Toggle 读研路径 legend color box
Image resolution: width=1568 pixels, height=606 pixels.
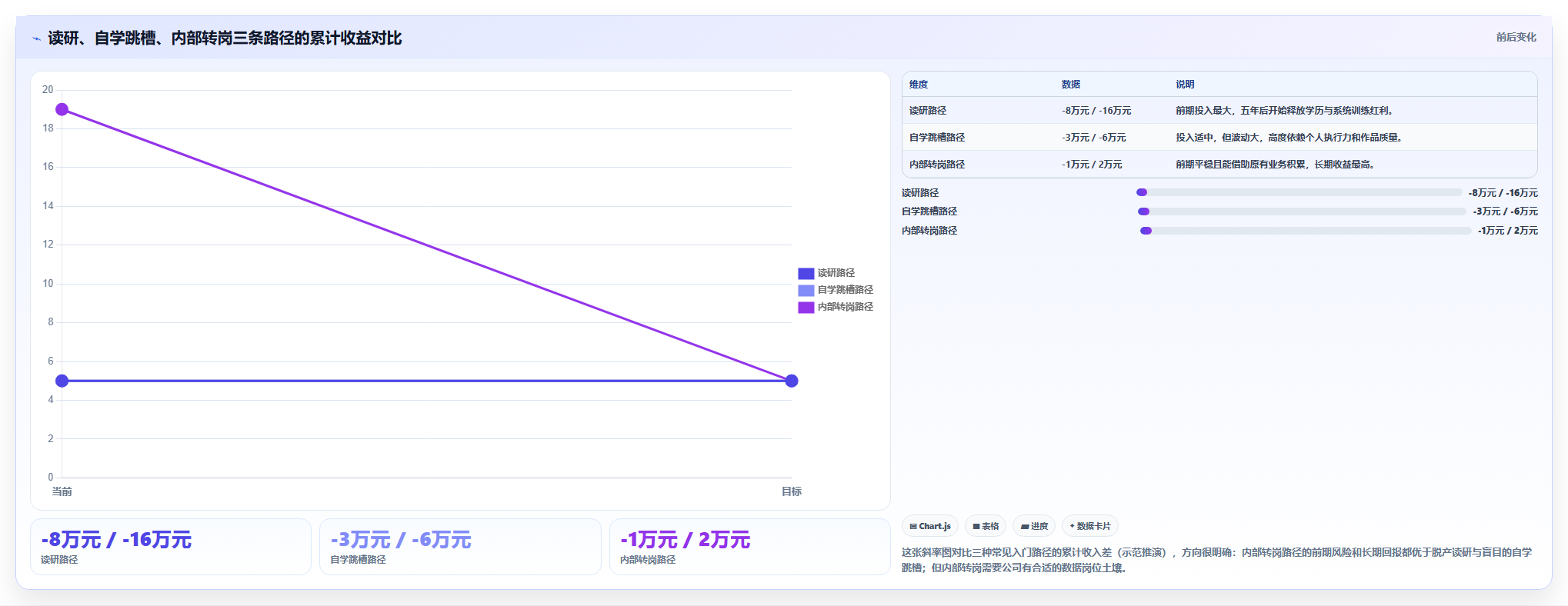pos(806,273)
